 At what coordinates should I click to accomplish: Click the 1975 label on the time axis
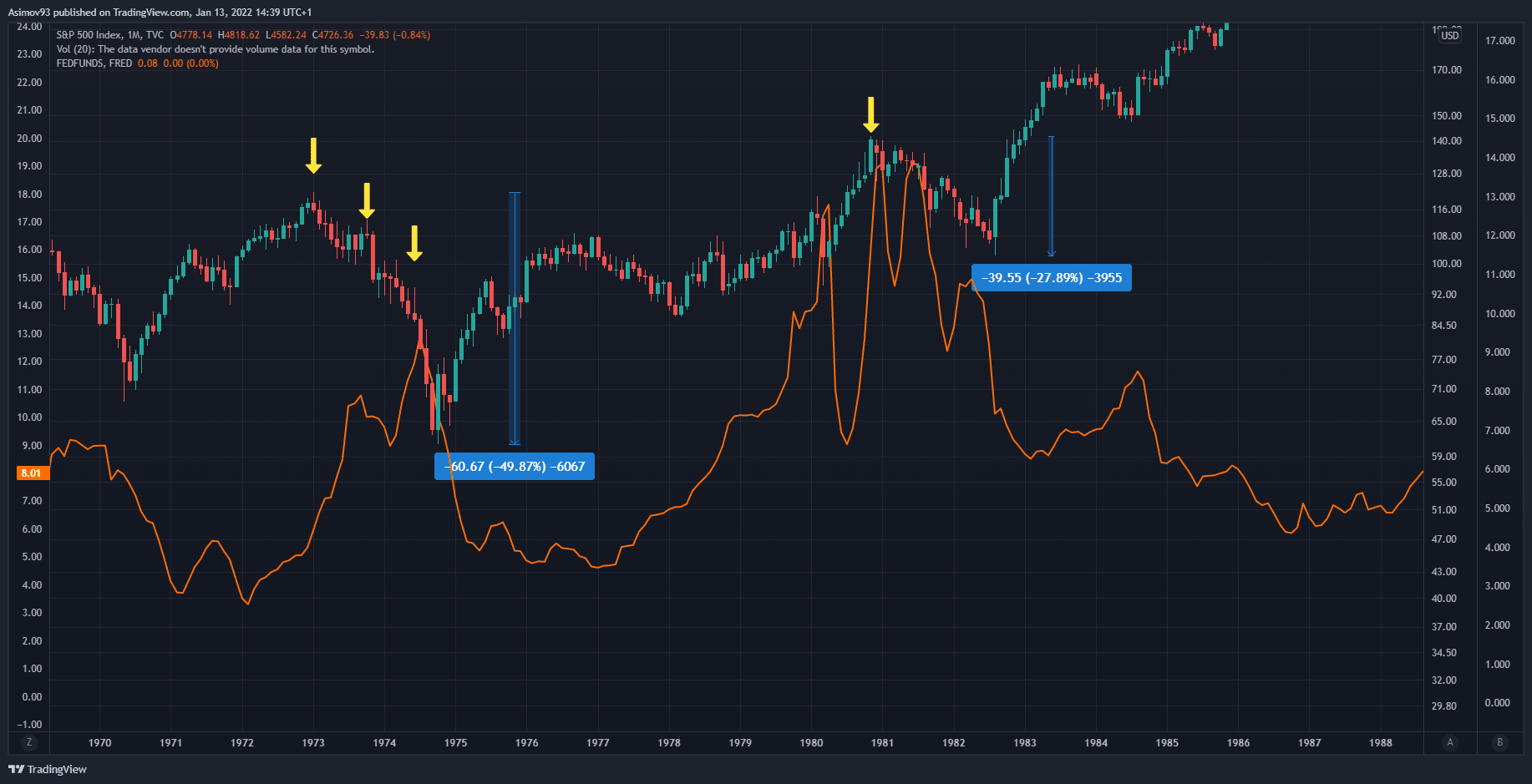(455, 742)
